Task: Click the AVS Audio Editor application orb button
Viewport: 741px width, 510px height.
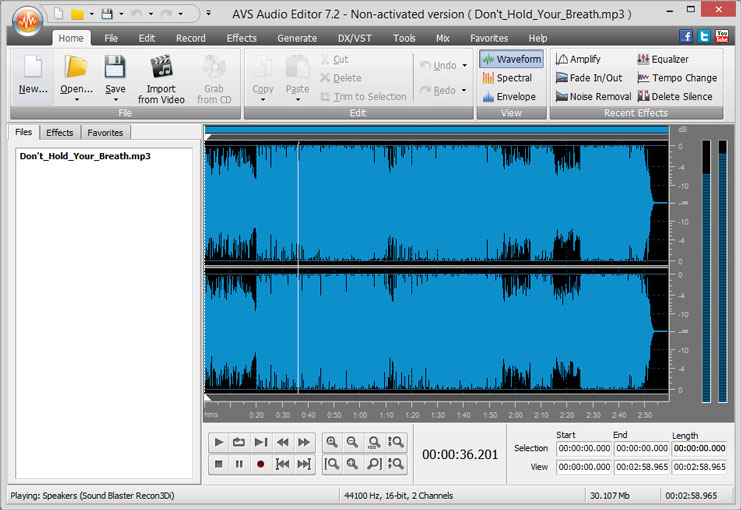Action: point(27,21)
